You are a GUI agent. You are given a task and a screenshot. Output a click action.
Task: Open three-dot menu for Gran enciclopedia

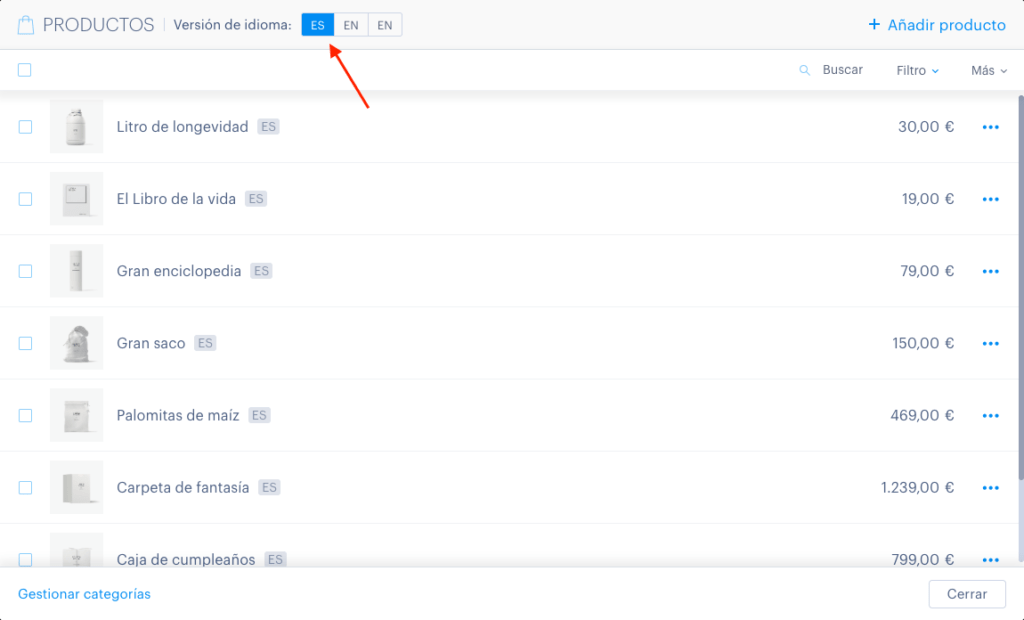990,271
